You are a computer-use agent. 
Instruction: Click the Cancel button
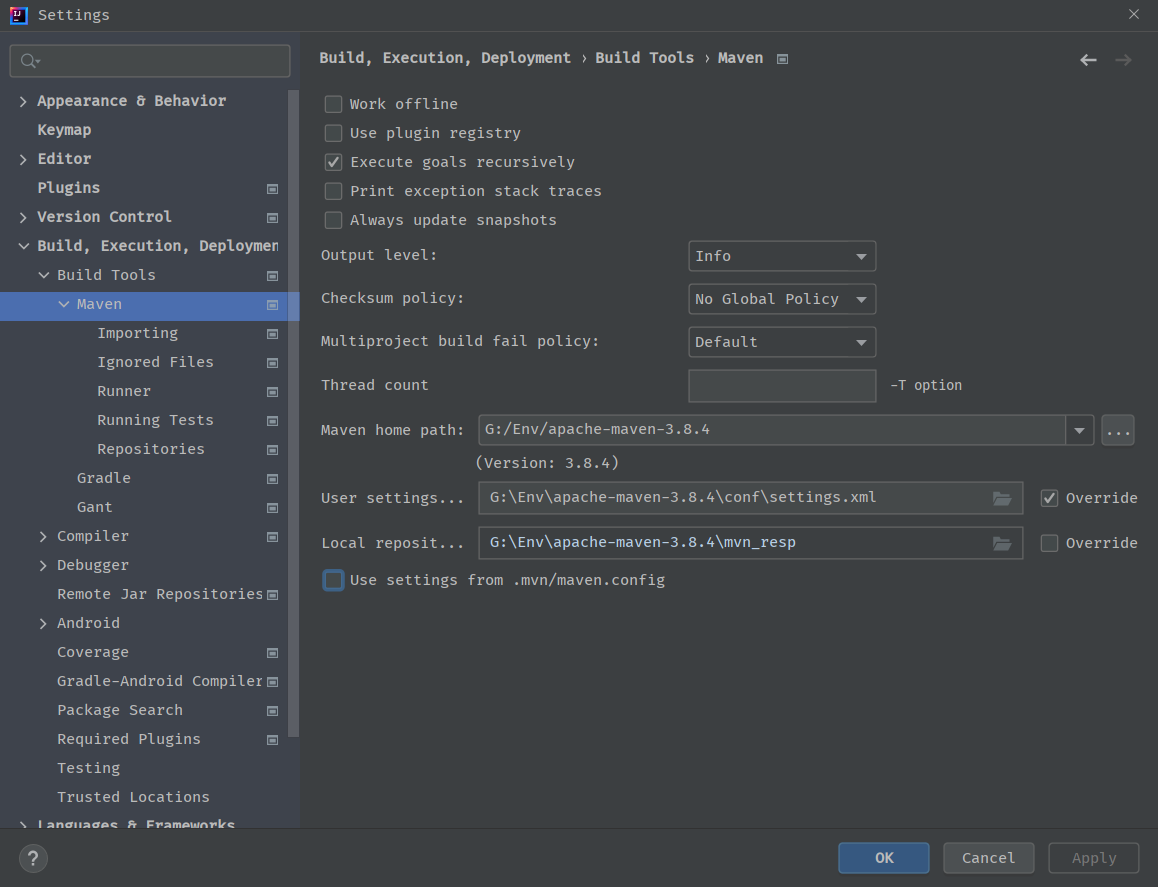point(988,858)
